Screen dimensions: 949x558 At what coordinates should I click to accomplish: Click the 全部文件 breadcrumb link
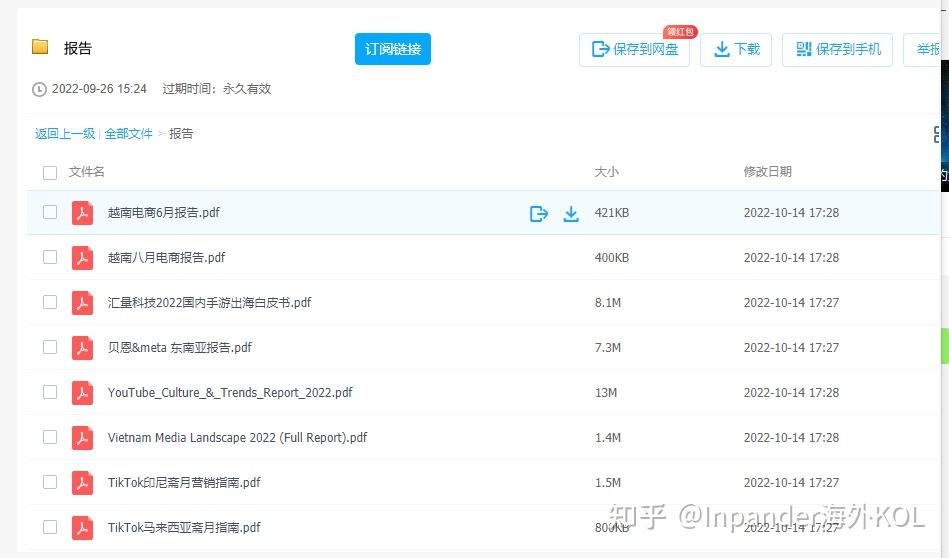pos(128,134)
